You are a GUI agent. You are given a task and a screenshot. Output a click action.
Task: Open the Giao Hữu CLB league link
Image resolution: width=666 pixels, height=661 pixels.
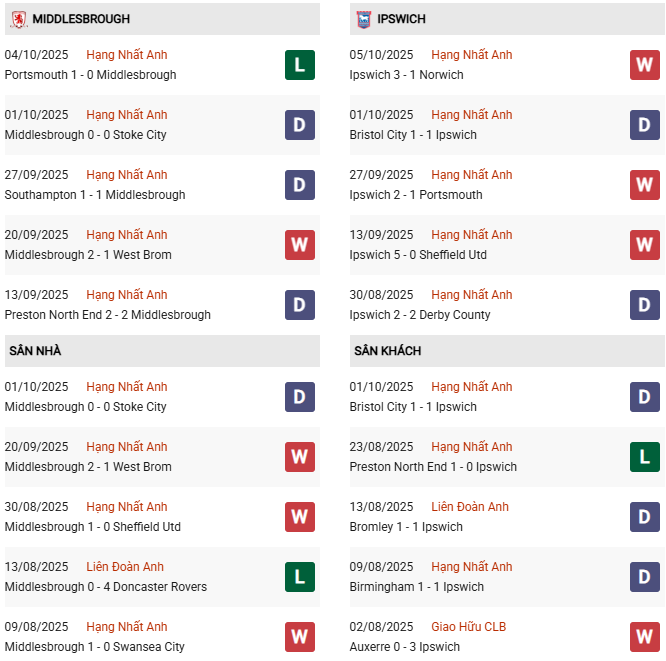coord(468,627)
